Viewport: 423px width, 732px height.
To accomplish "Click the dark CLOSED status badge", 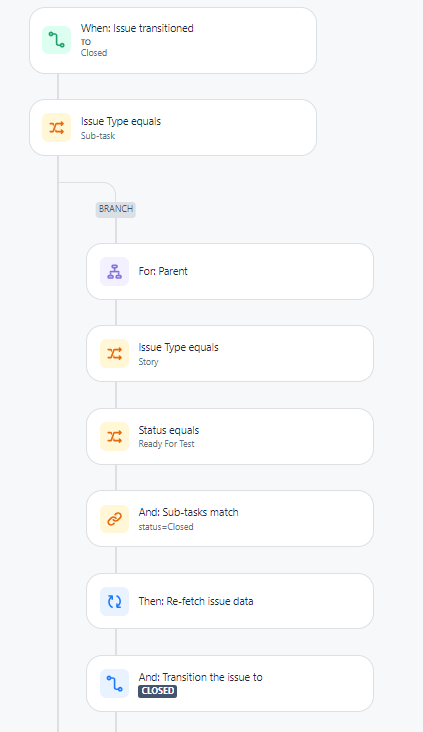I will pyautogui.click(x=157, y=691).
